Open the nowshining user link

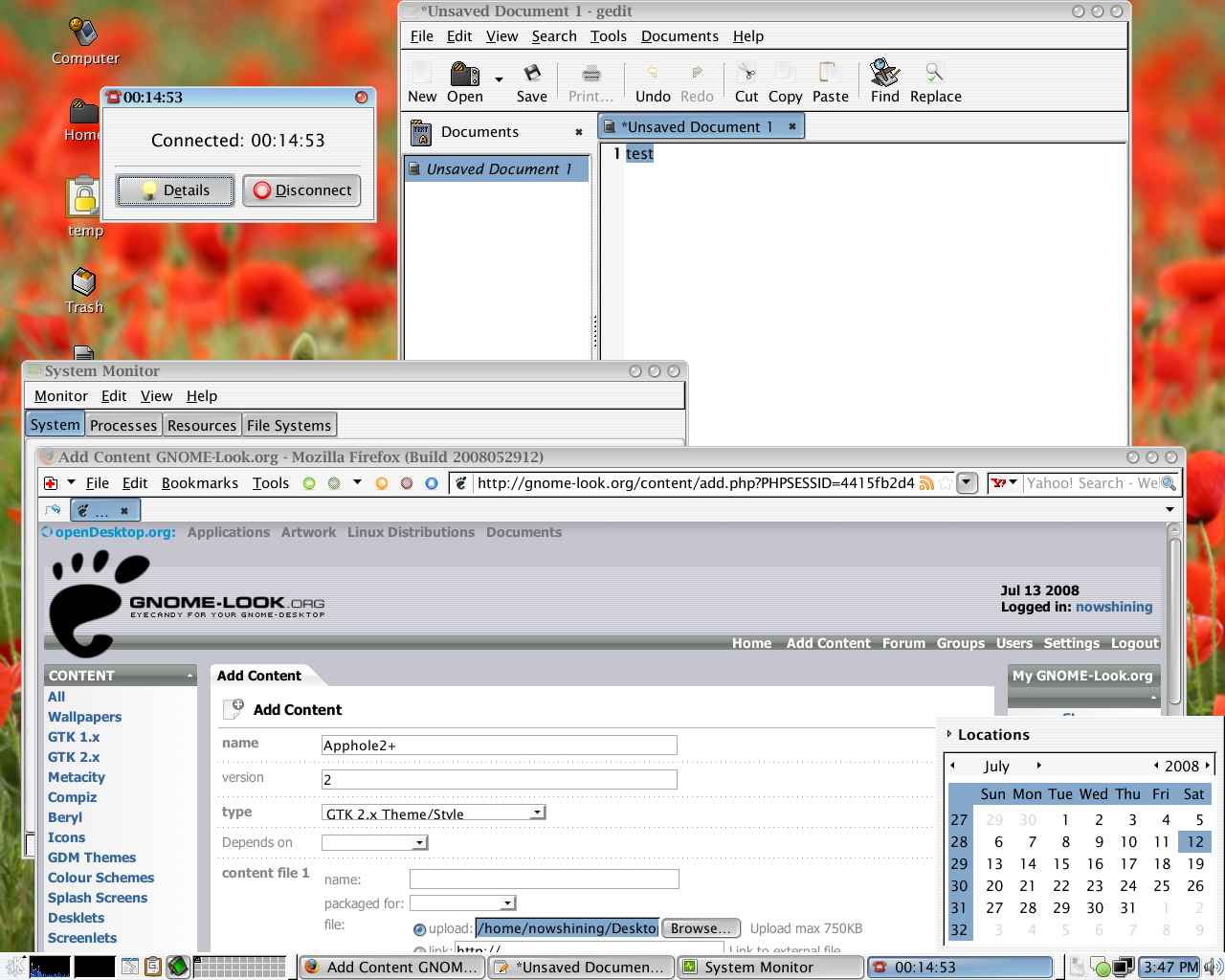(1114, 607)
